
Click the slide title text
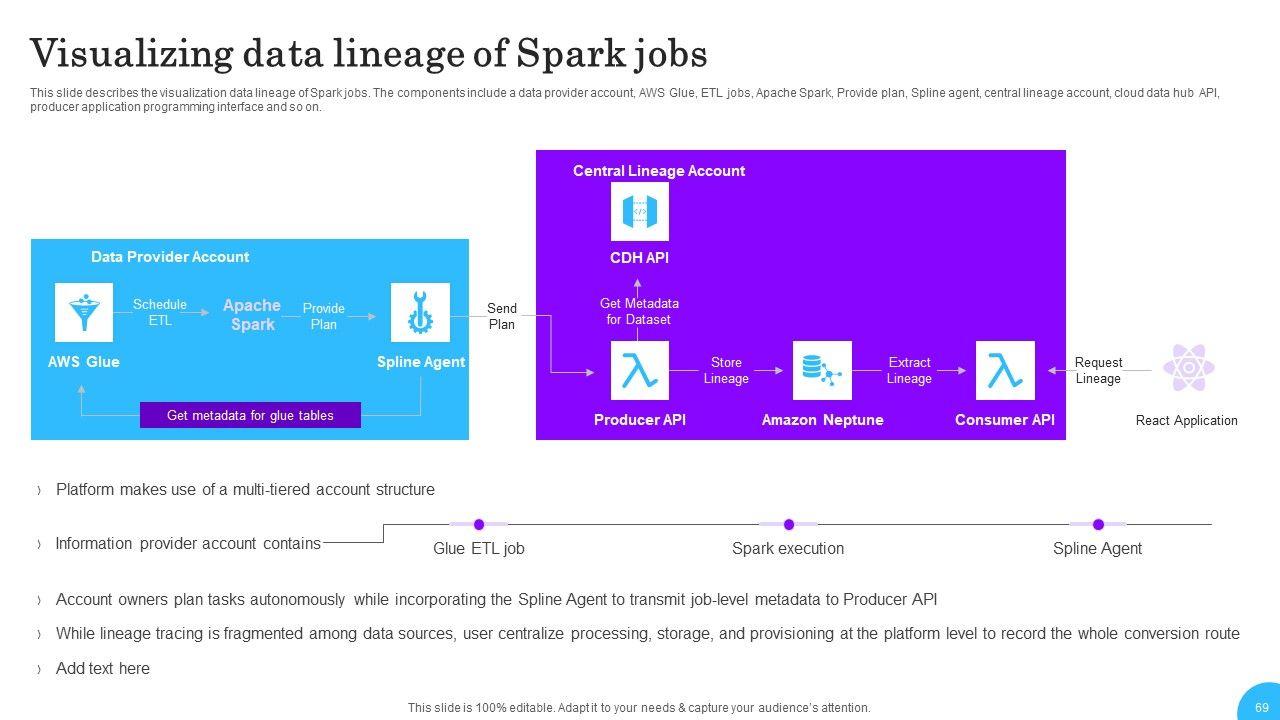(369, 54)
